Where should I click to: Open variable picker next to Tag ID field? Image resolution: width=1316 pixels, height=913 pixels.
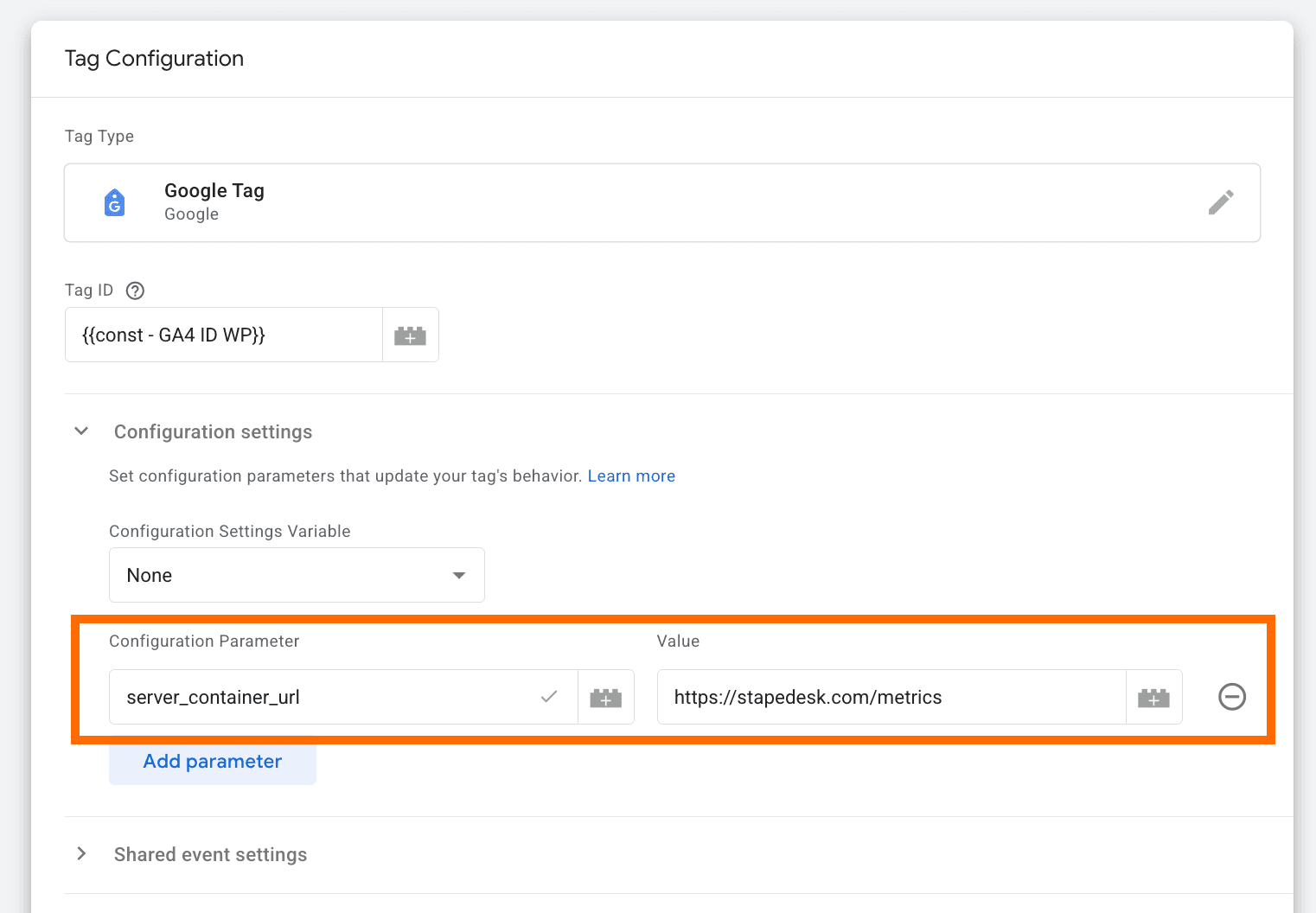point(411,335)
